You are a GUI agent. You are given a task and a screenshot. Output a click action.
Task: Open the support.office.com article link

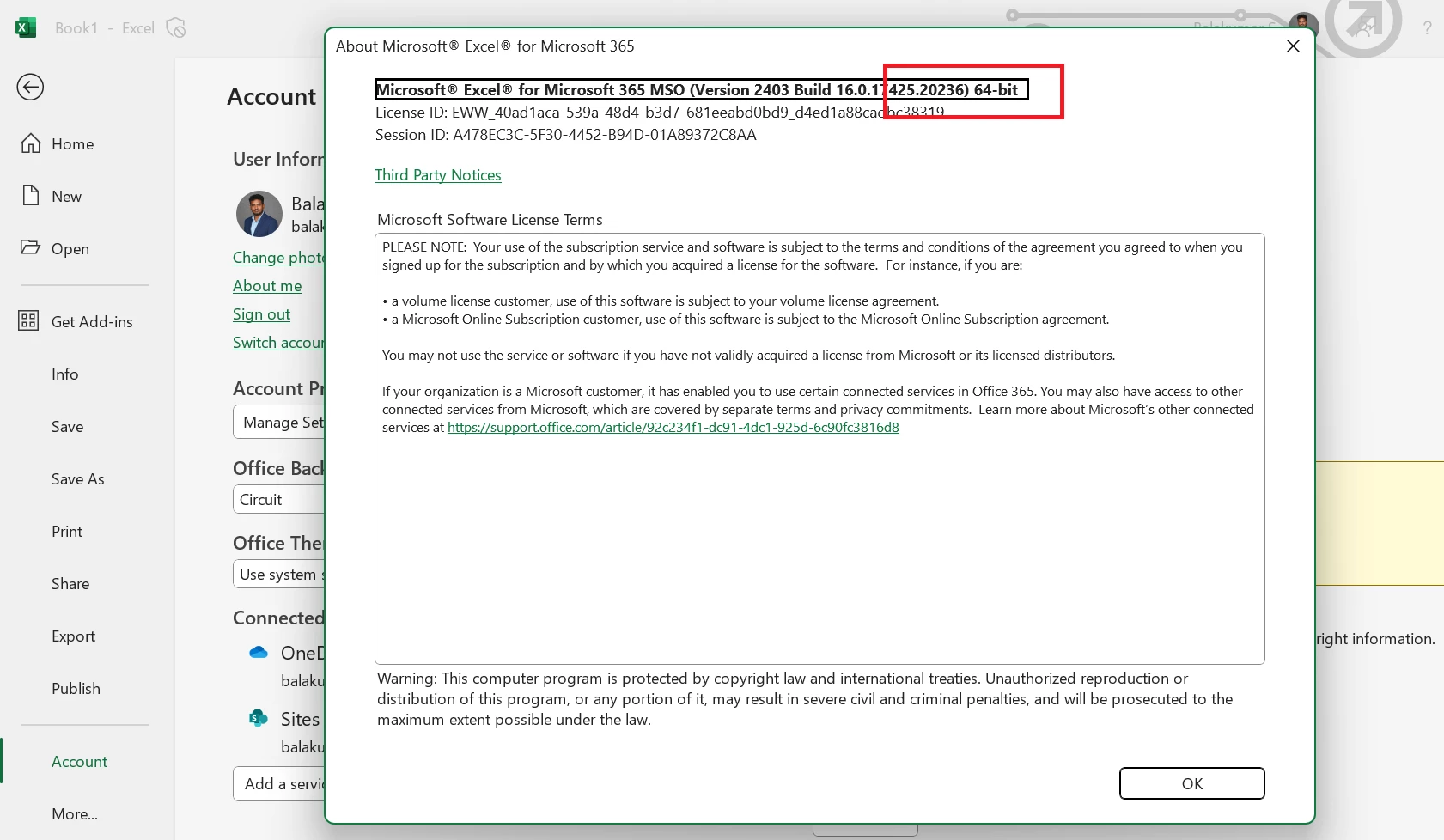point(673,427)
